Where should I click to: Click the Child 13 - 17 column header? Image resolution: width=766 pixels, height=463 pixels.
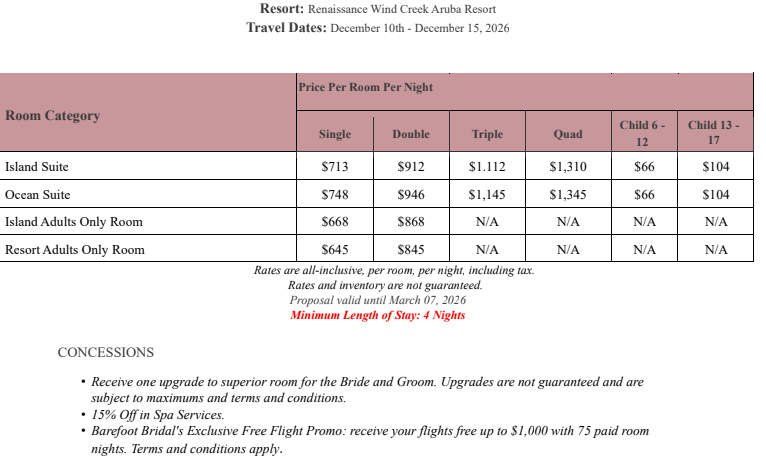pos(714,133)
